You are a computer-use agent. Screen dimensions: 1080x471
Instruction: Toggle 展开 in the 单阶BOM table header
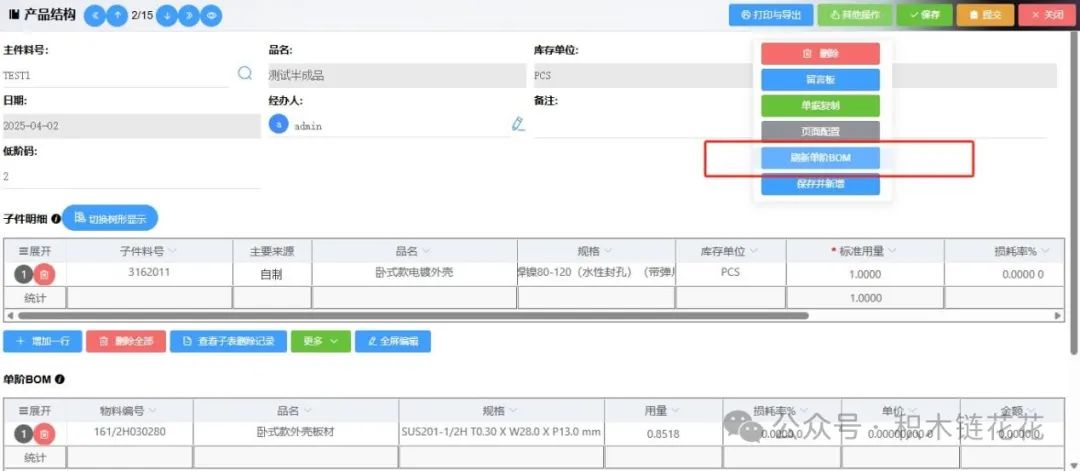point(35,410)
